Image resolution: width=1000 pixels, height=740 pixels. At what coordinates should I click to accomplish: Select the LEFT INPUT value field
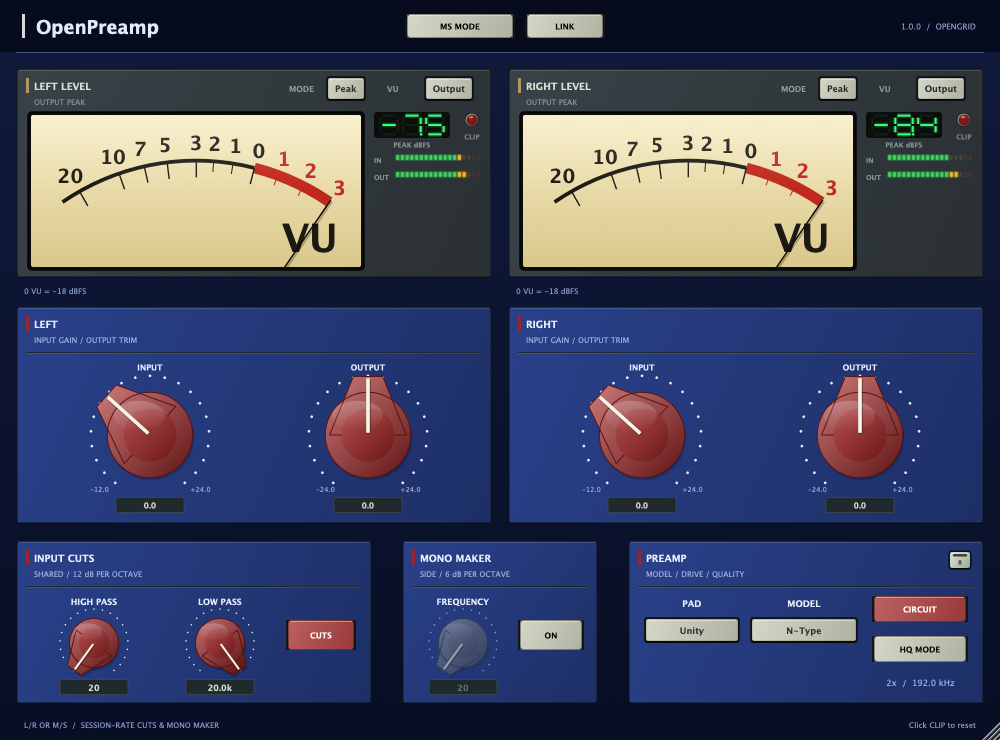tap(150, 505)
